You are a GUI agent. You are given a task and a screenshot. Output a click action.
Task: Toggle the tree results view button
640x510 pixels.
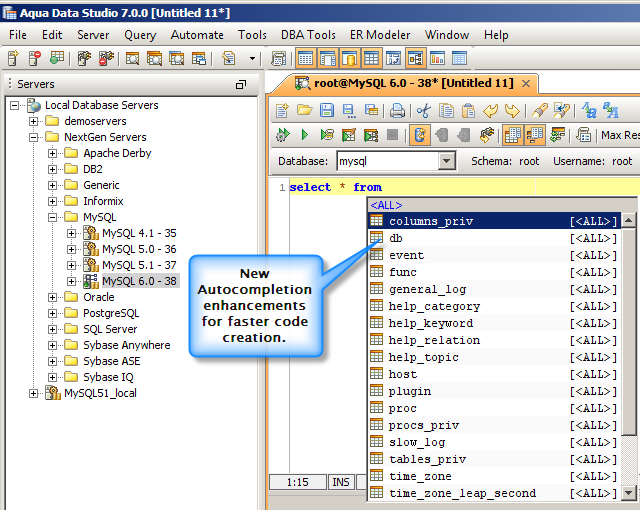click(x=536, y=135)
